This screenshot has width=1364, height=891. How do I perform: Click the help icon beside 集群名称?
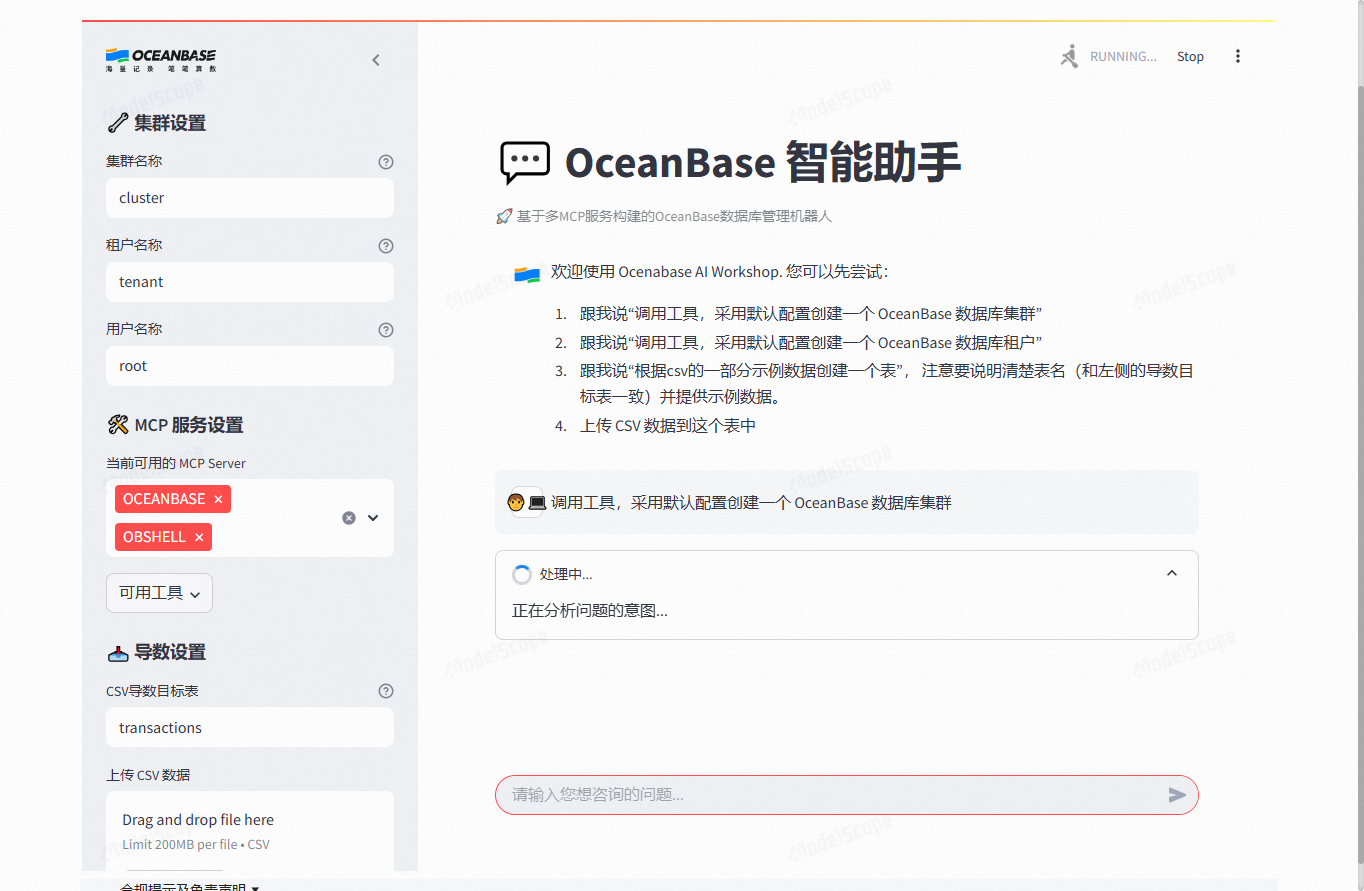tap(386, 161)
